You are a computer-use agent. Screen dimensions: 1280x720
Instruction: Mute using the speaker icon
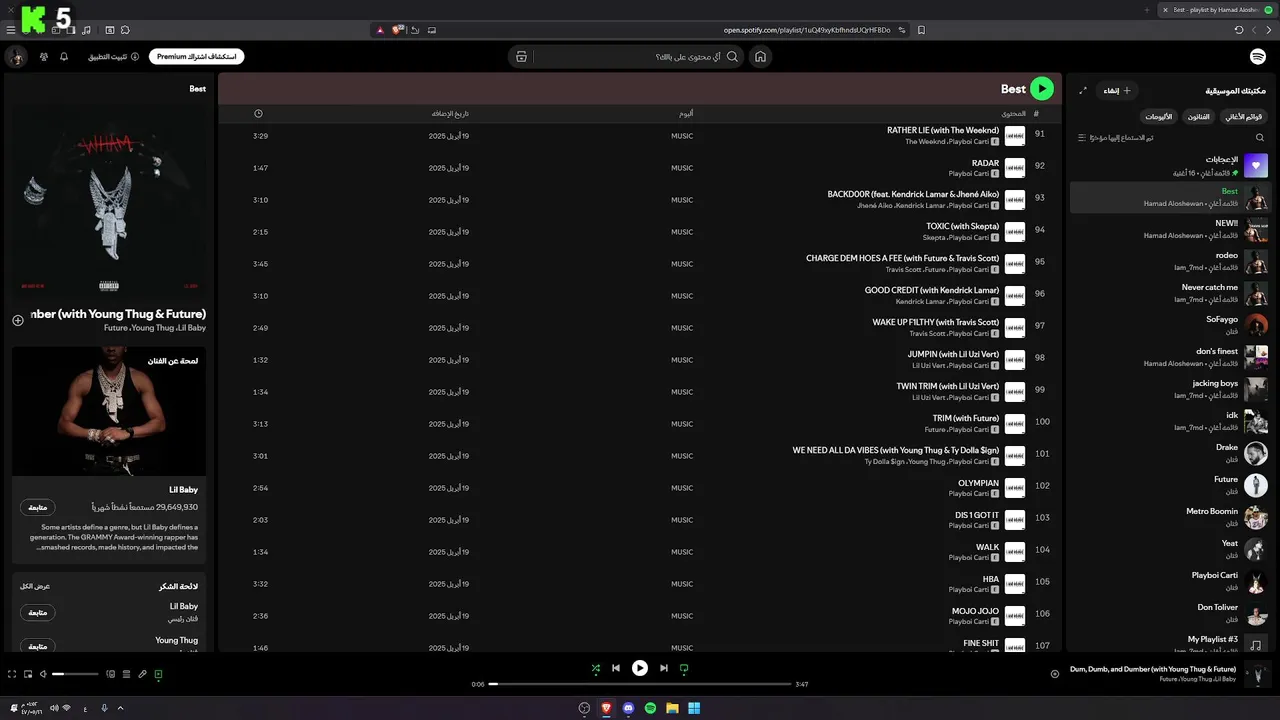[44, 674]
